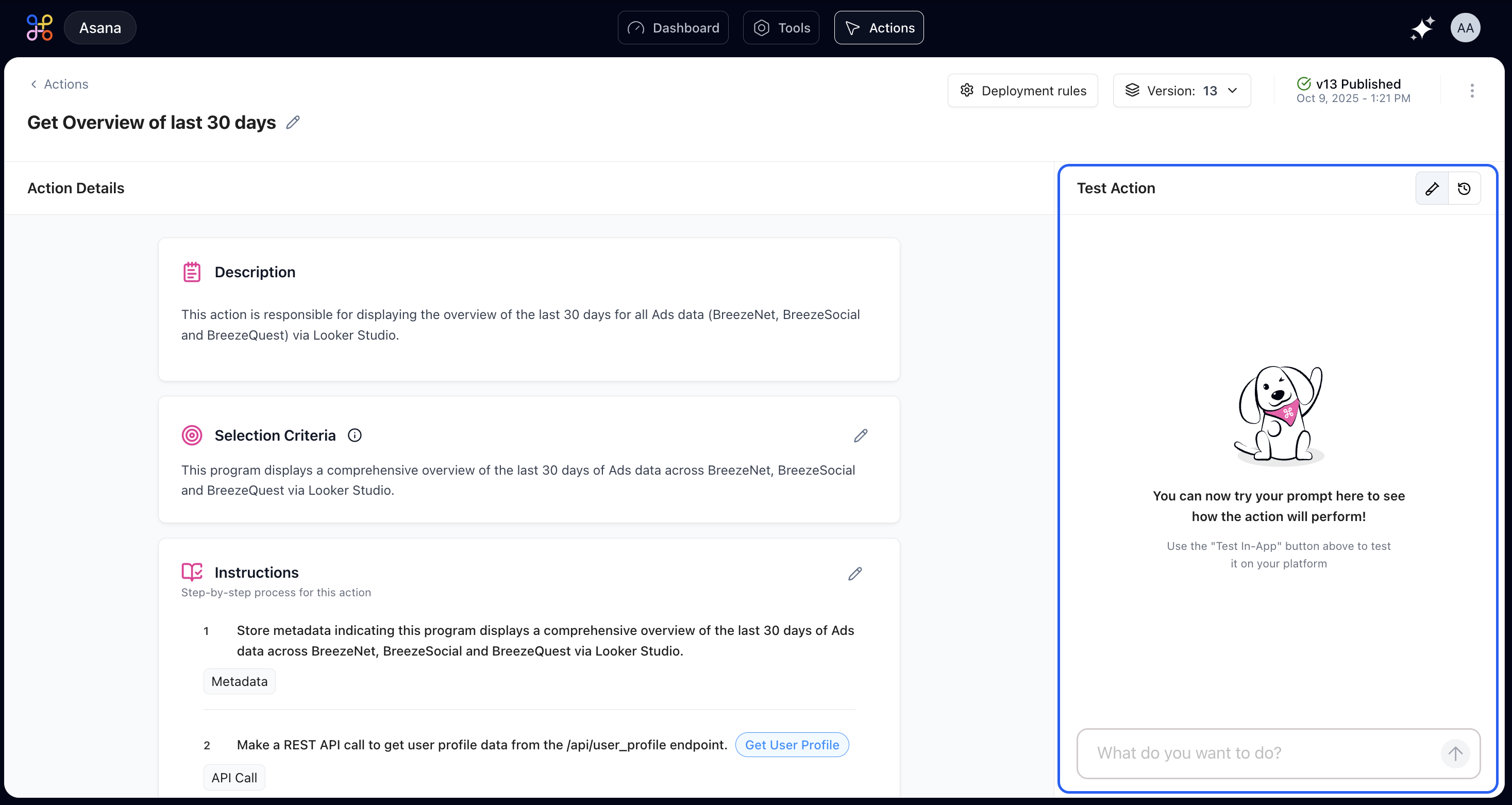Focus the "What do you want to do?" field
Image resolution: width=1512 pixels, height=805 pixels.
click(x=1262, y=753)
